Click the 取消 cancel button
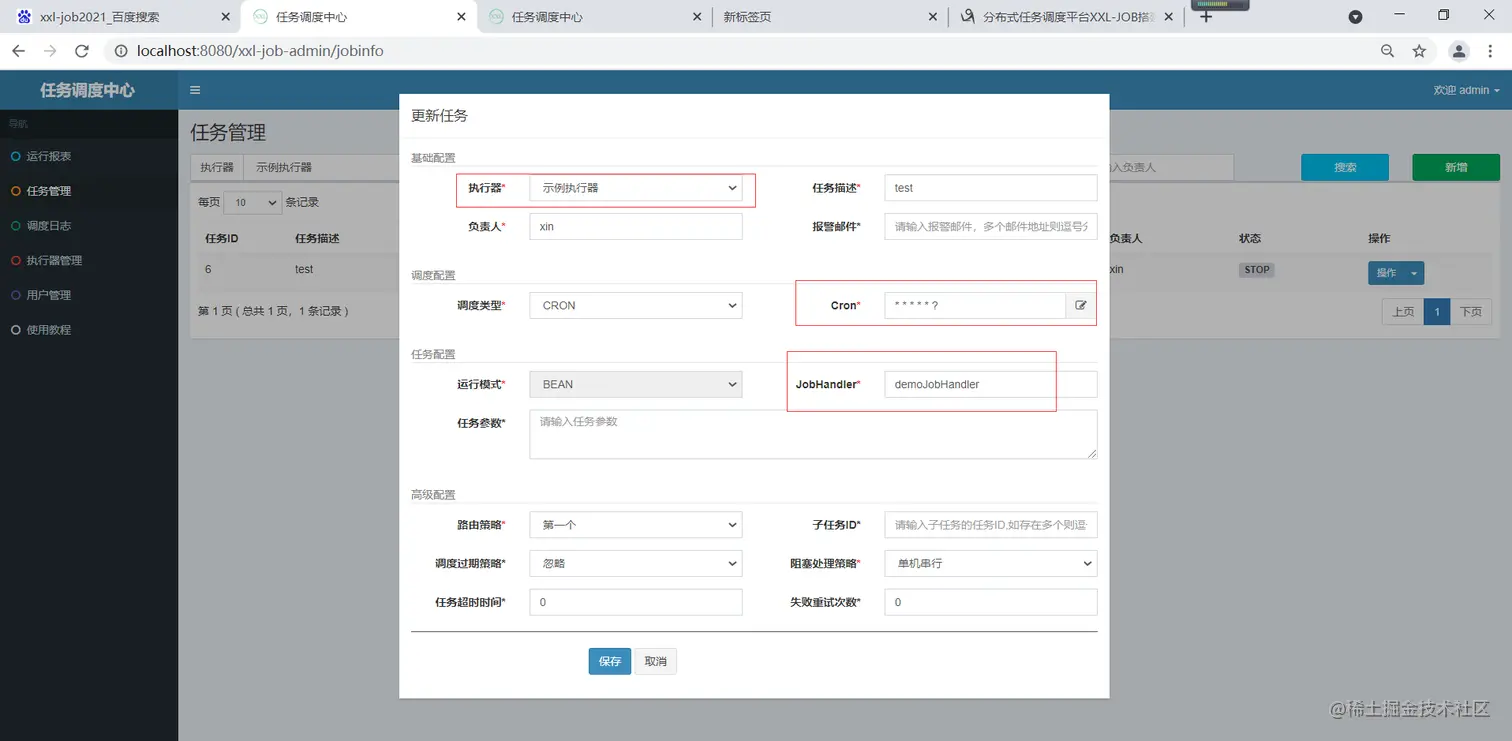The height and width of the screenshot is (741, 1512). pos(656,661)
